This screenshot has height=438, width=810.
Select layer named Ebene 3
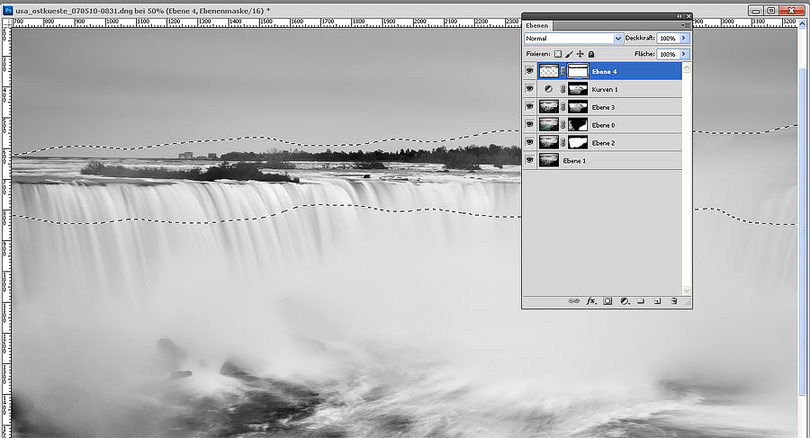pyautogui.click(x=603, y=107)
